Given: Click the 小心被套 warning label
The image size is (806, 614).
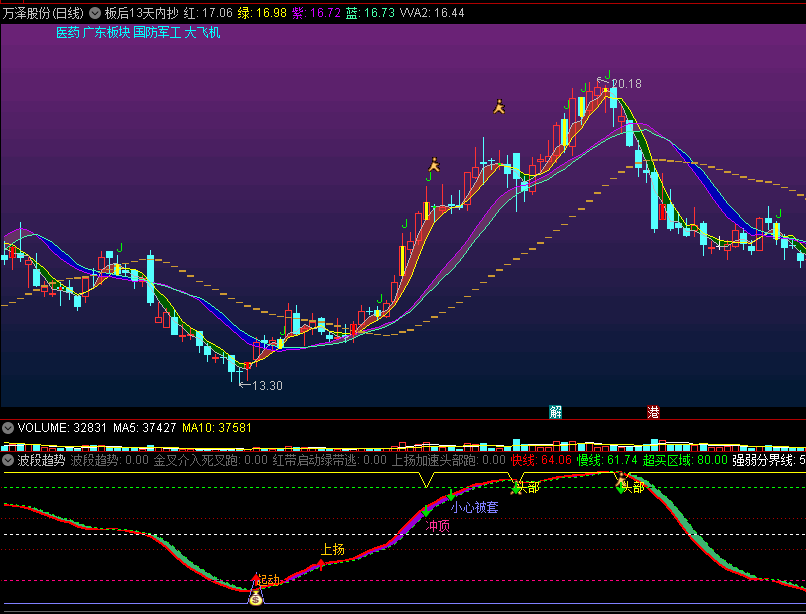Looking at the screenshot, I should point(474,508).
